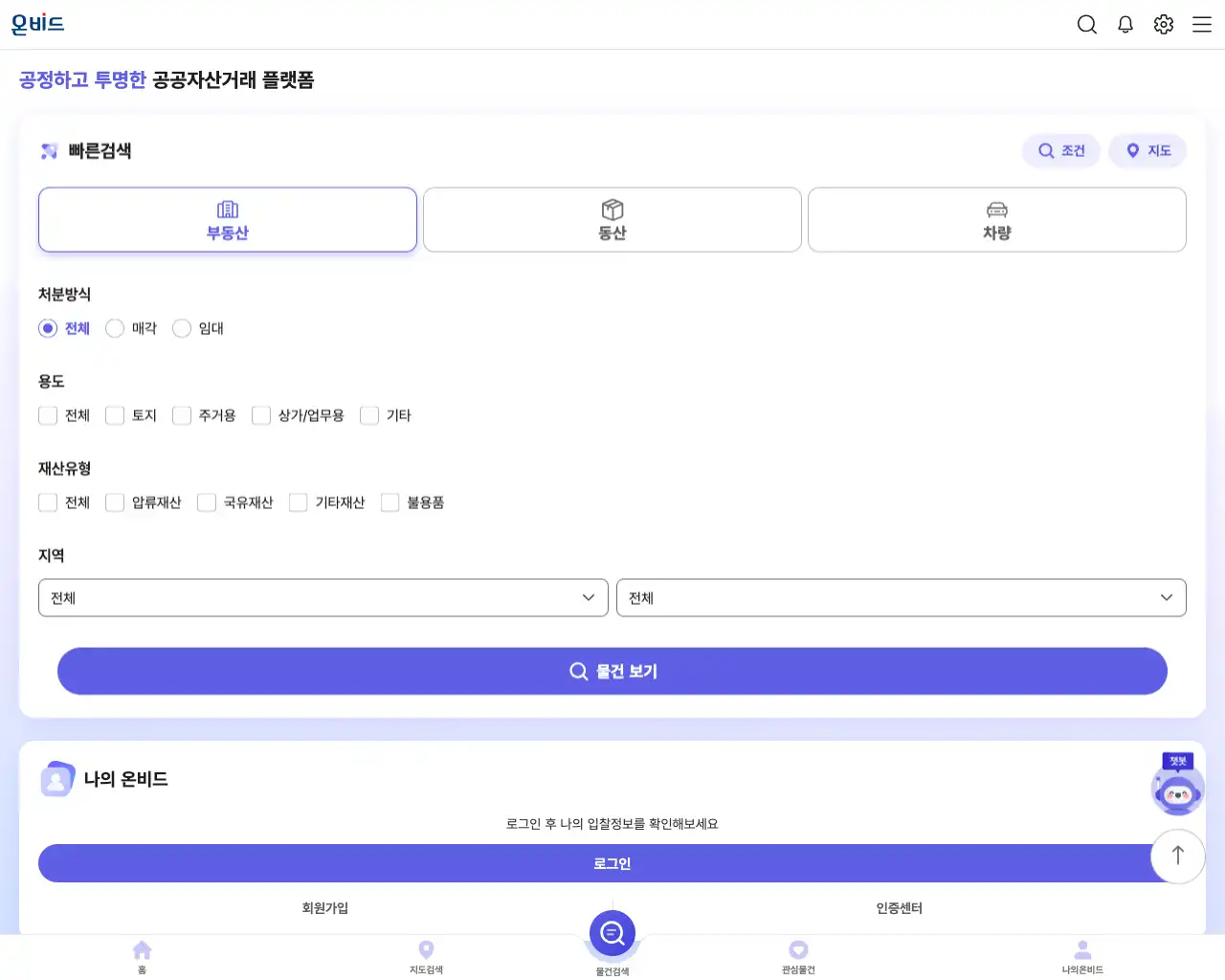Open the 인증센터 link

point(900,908)
